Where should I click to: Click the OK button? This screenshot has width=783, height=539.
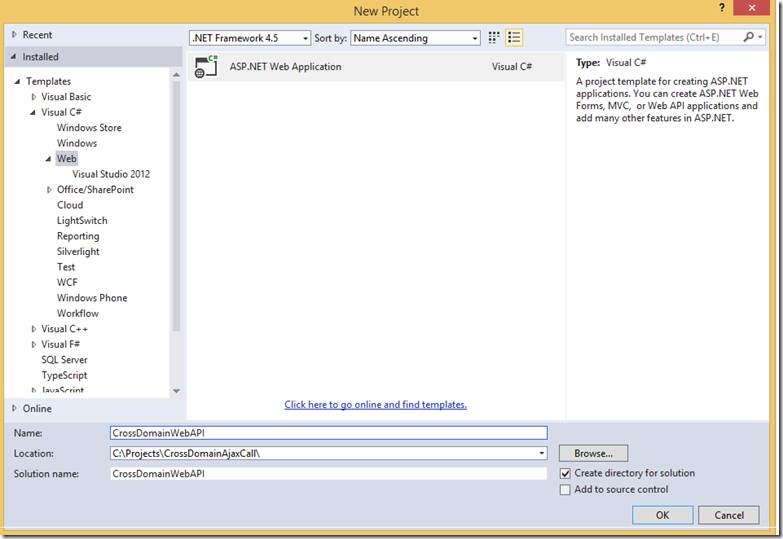point(662,515)
